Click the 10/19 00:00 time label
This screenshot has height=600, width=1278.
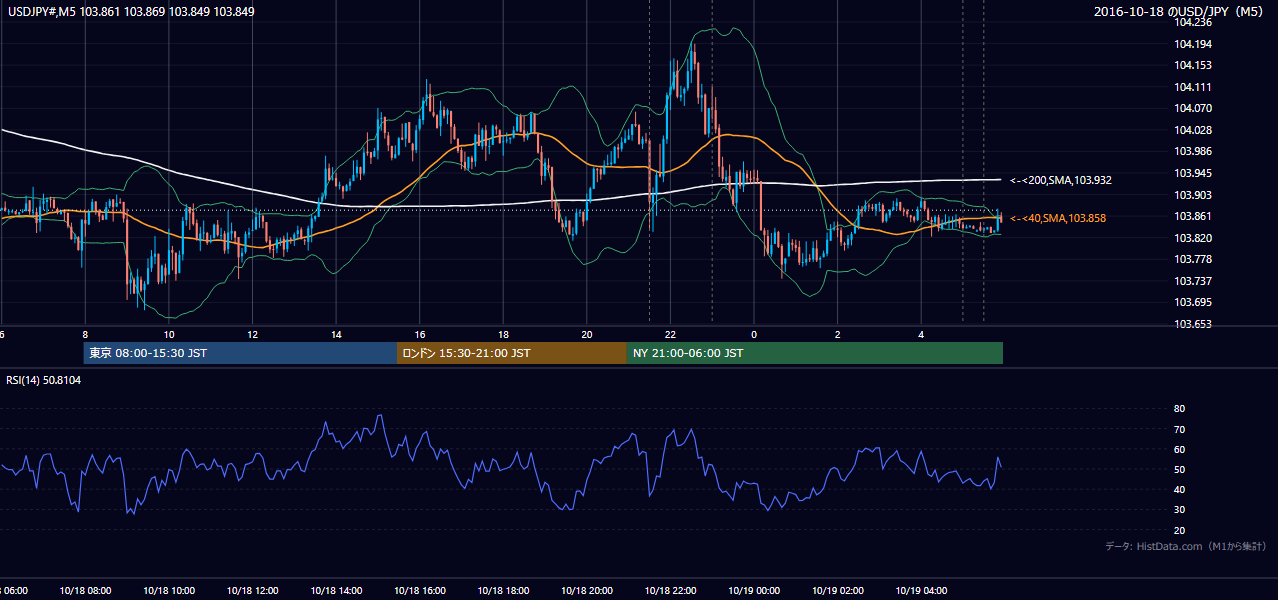click(x=754, y=591)
